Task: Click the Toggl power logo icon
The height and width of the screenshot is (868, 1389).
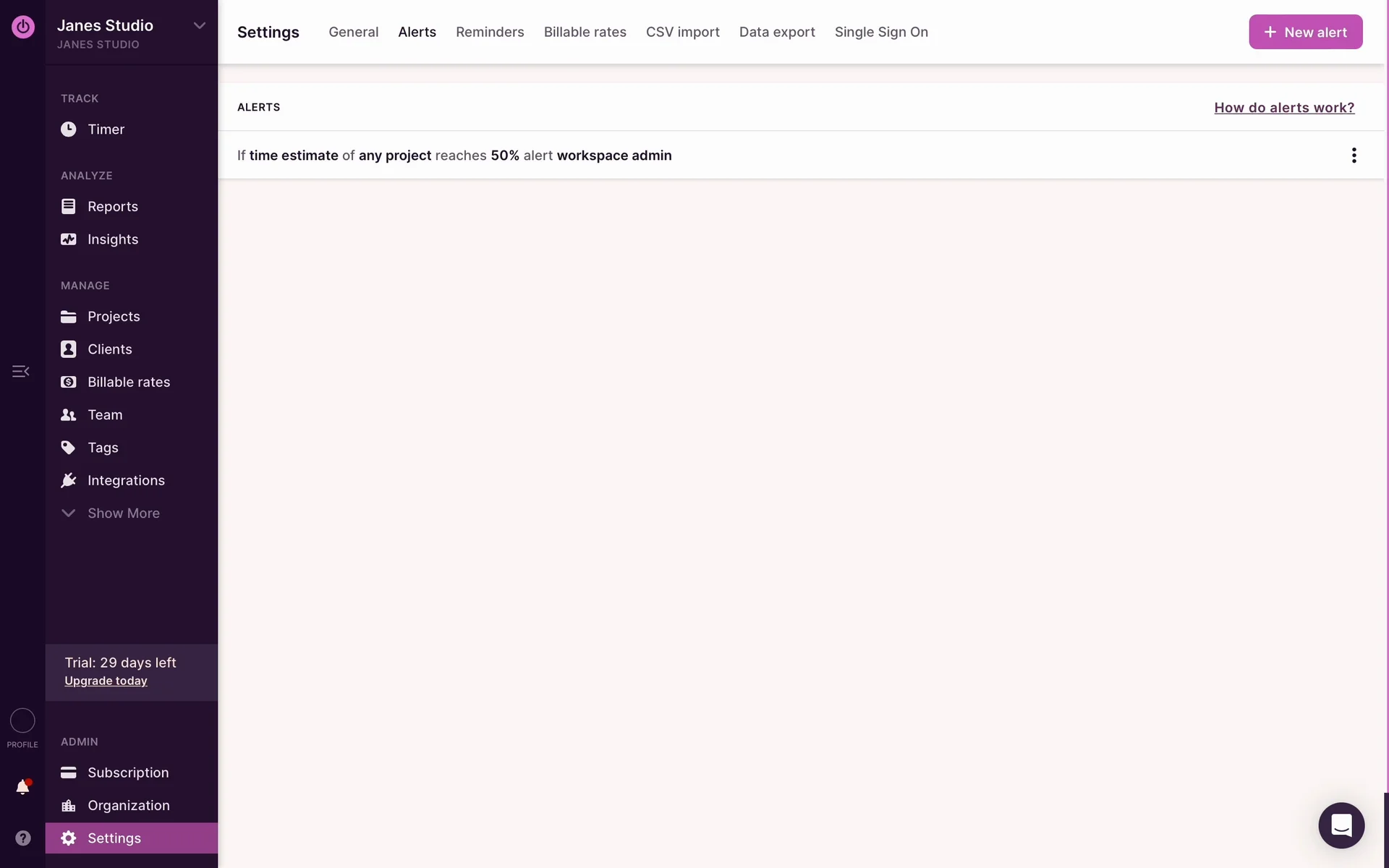Action: [22, 27]
